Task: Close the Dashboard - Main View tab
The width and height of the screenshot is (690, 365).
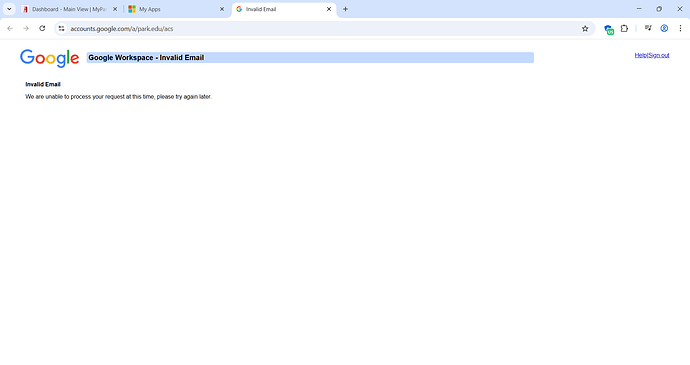Action: (115, 9)
